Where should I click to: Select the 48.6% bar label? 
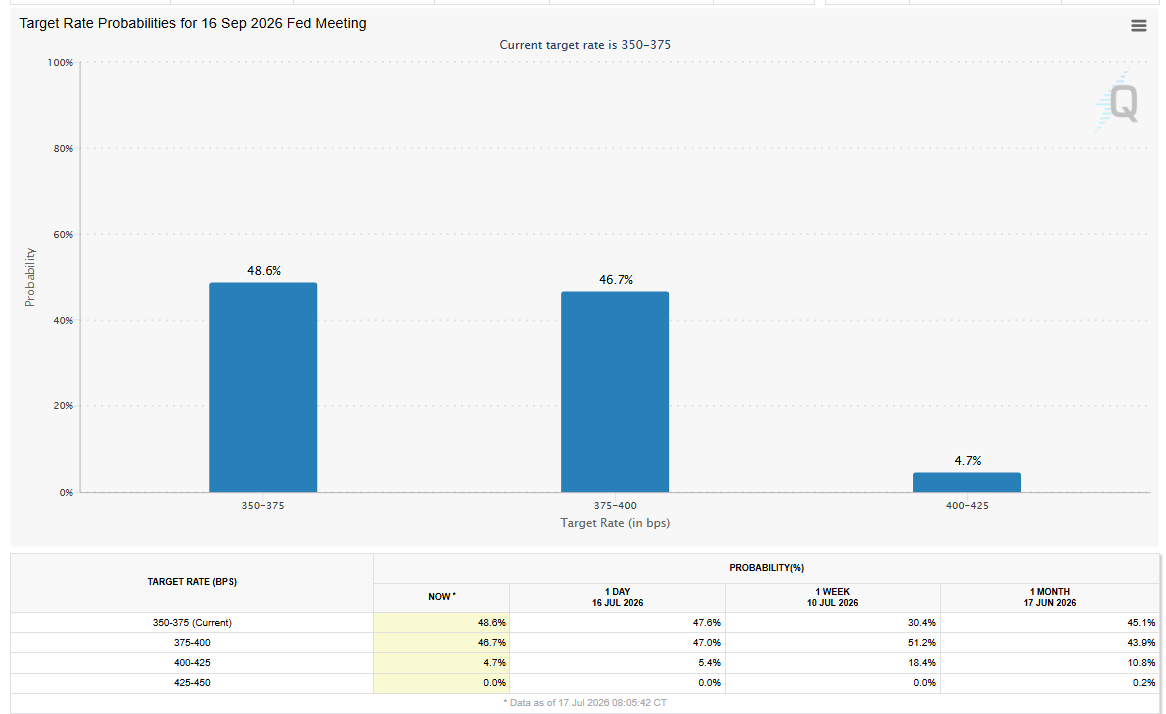pyautogui.click(x=264, y=271)
